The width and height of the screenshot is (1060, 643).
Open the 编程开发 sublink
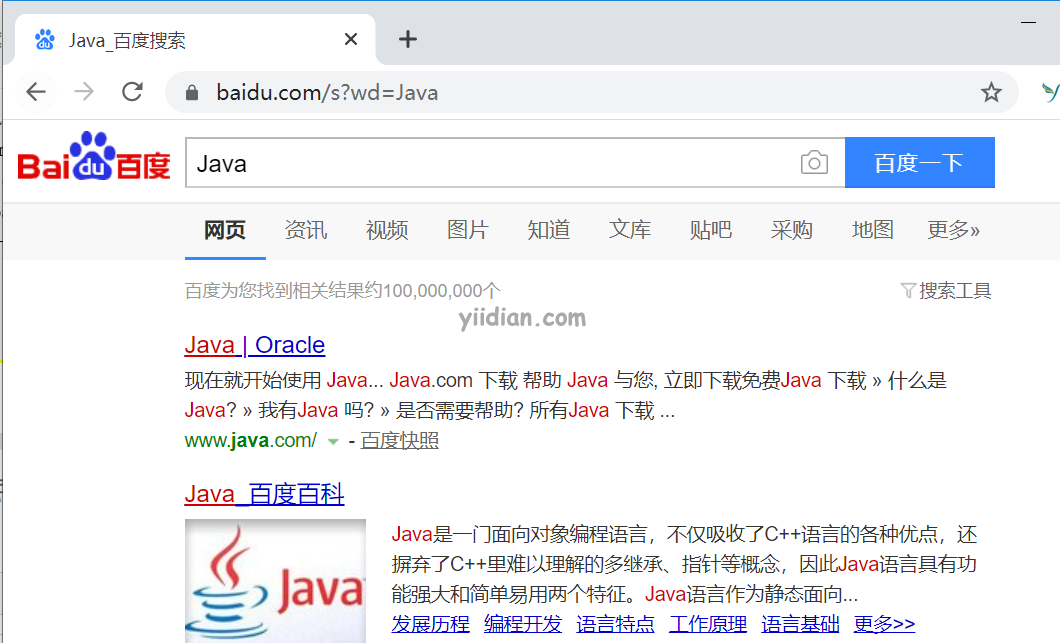click(523, 623)
